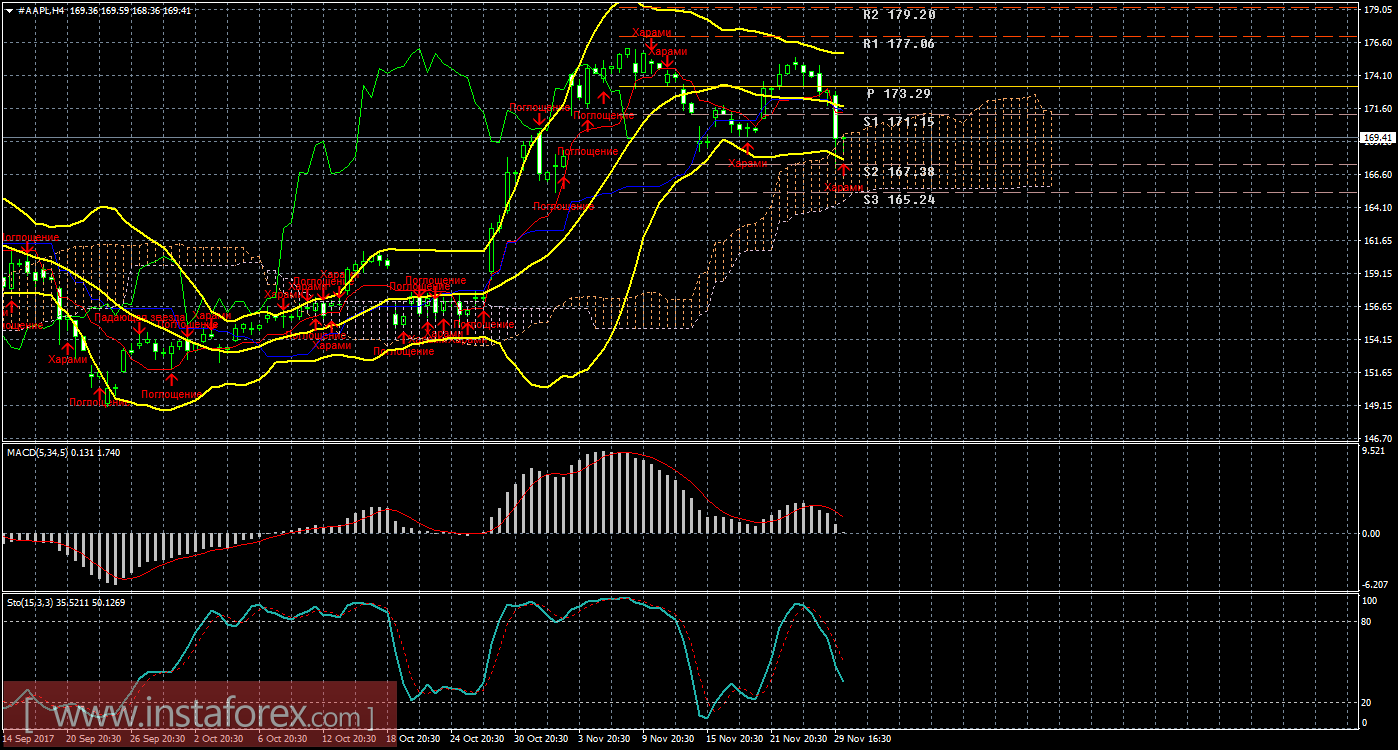
Task: Click the triangle arrow before #AAPL,H4
Action: click(8, 9)
